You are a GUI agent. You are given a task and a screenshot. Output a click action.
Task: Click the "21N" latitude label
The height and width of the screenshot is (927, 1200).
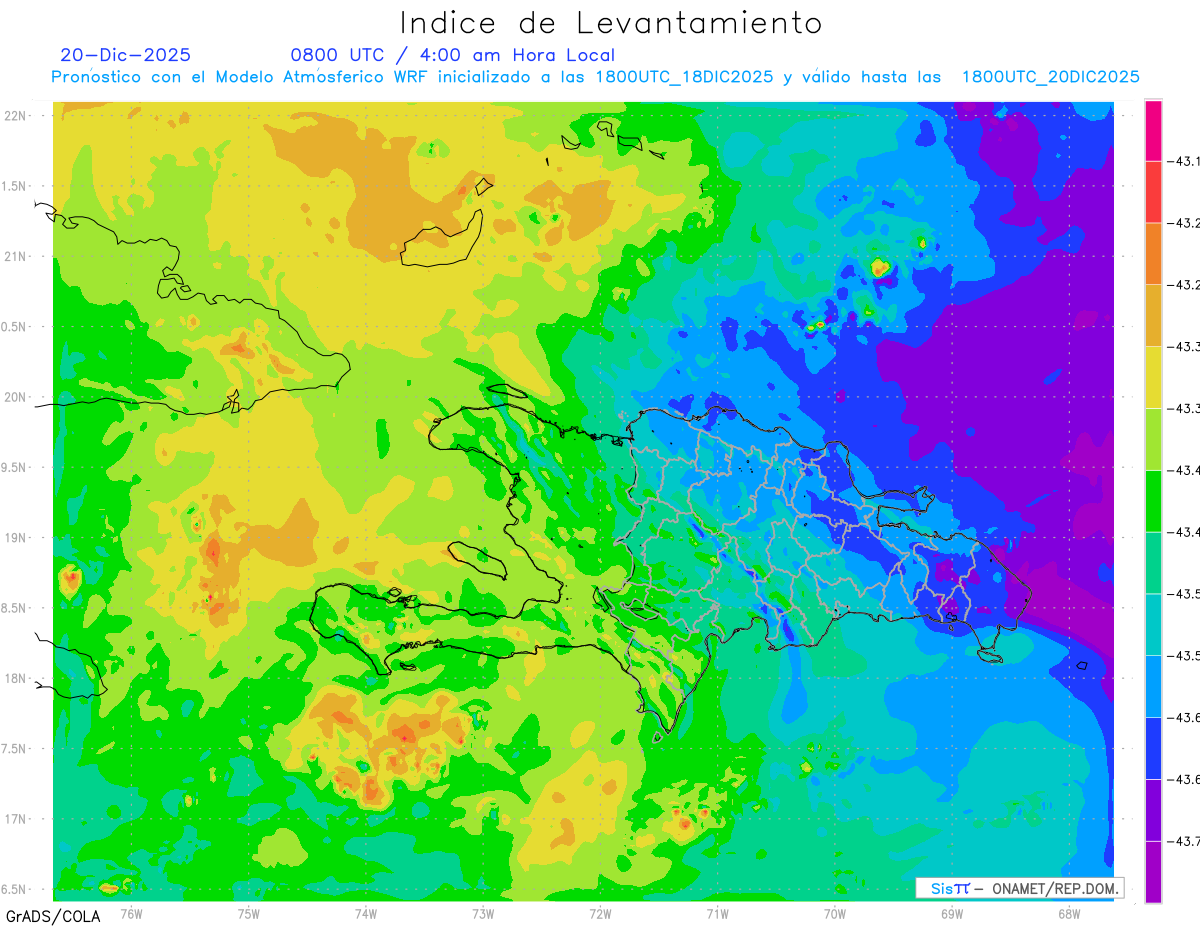16,256
